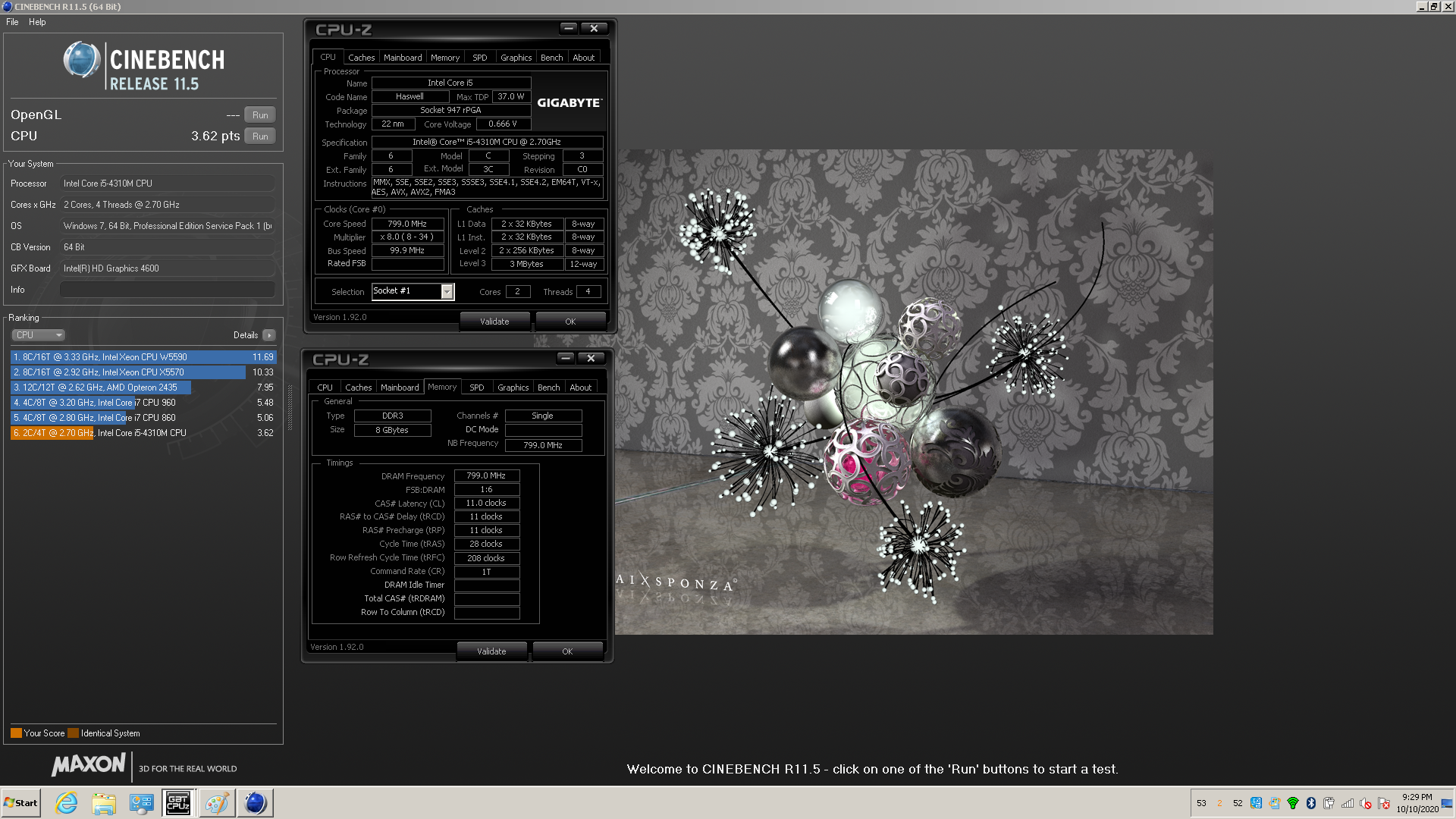Select ranking row Intel Core i5-4310M CPU

click(x=143, y=433)
